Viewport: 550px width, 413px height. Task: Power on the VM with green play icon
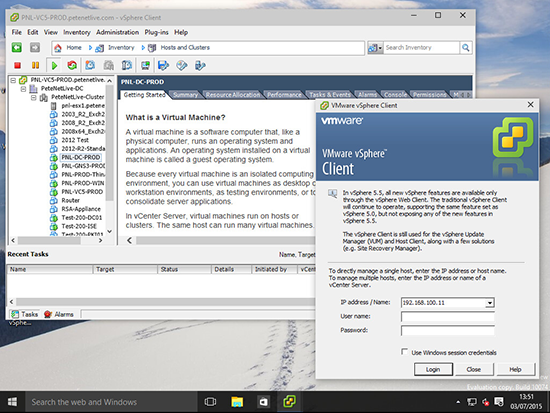[x=54, y=65]
